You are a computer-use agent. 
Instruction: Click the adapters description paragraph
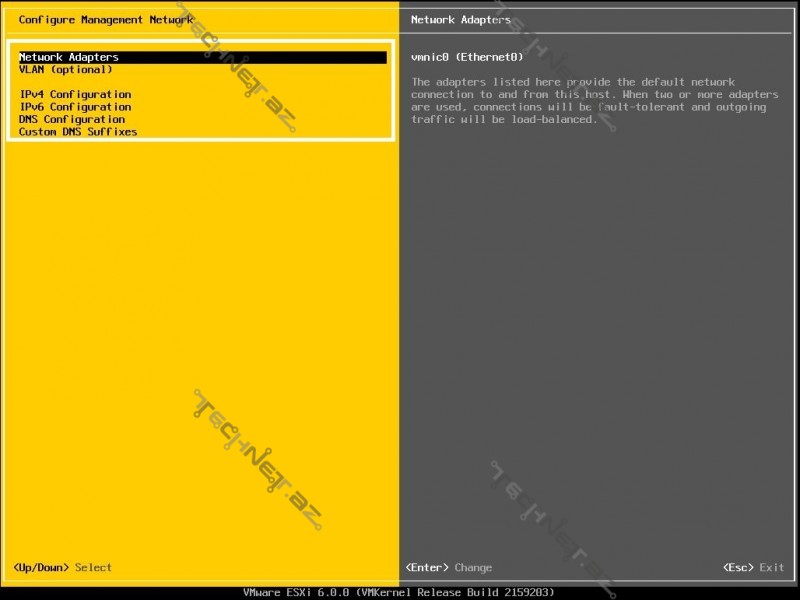tap(594, 101)
